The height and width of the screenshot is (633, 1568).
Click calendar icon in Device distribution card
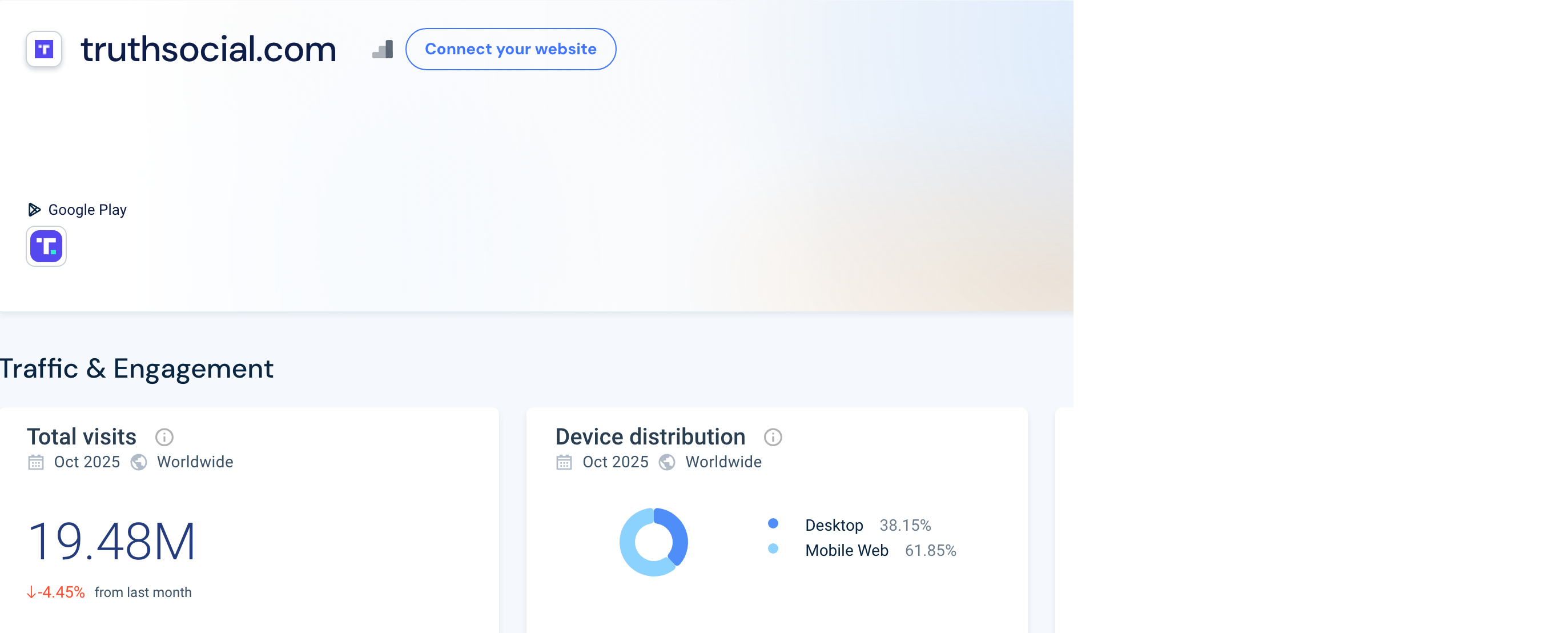click(x=564, y=462)
